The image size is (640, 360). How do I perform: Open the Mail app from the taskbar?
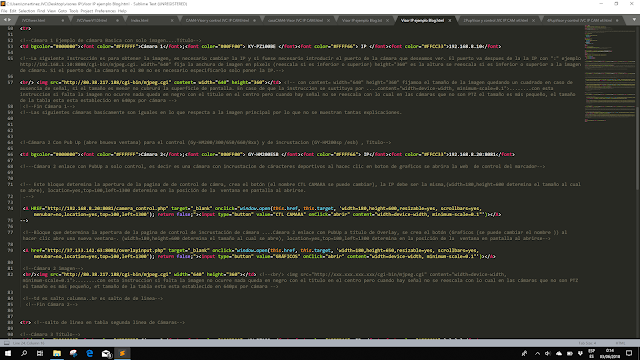point(106,353)
